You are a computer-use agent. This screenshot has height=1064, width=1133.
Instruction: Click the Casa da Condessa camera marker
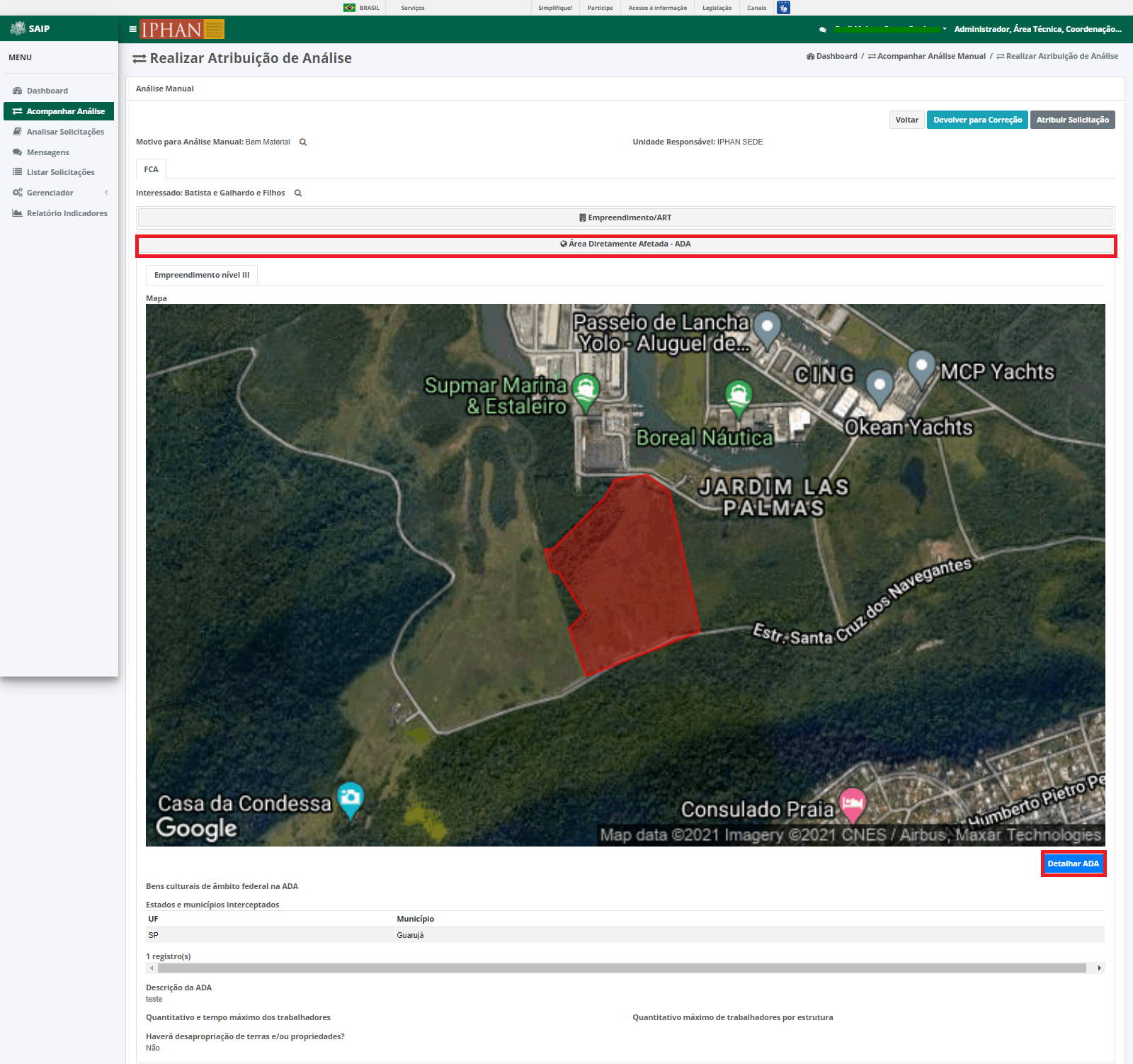click(x=351, y=800)
